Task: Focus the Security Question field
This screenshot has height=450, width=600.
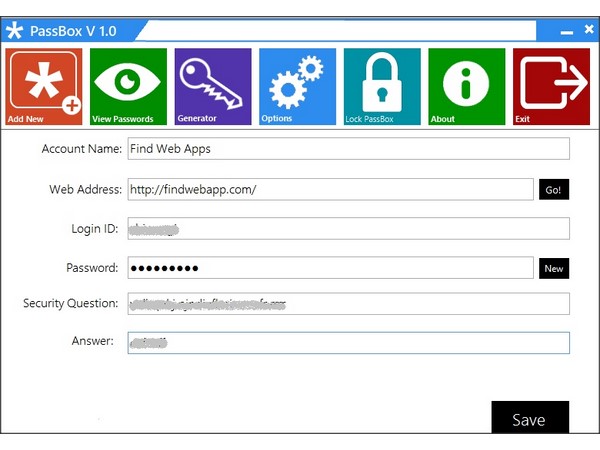Action: coord(348,304)
